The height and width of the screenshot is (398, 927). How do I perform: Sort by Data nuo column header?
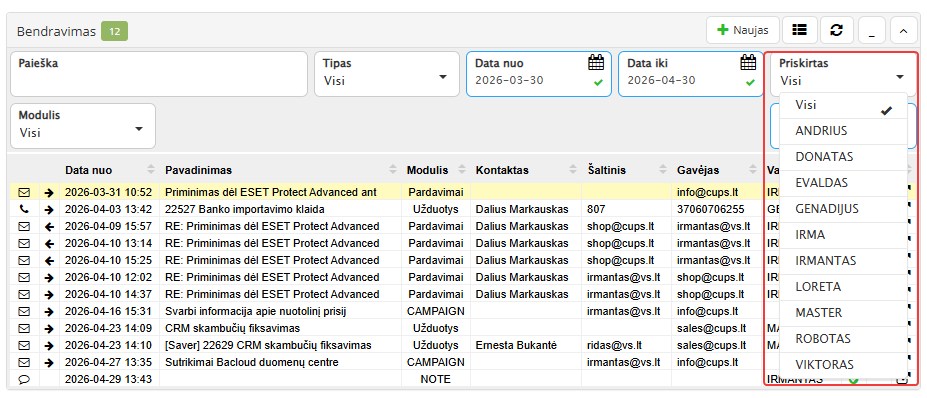coord(109,170)
